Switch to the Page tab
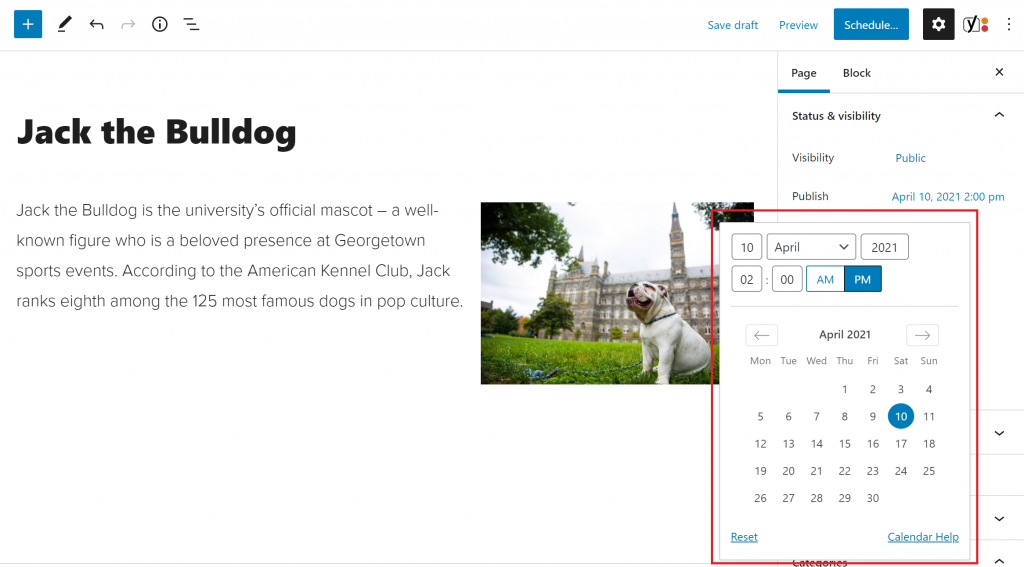The image size is (1024, 567). point(804,73)
